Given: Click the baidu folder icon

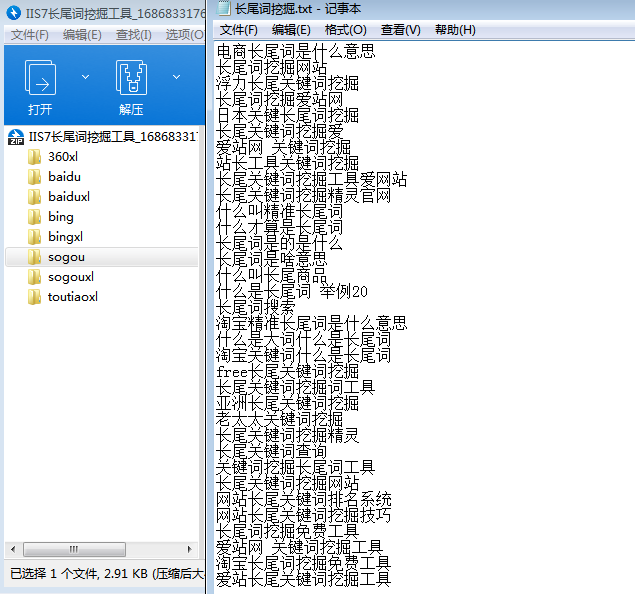Looking at the screenshot, I should [x=34, y=177].
